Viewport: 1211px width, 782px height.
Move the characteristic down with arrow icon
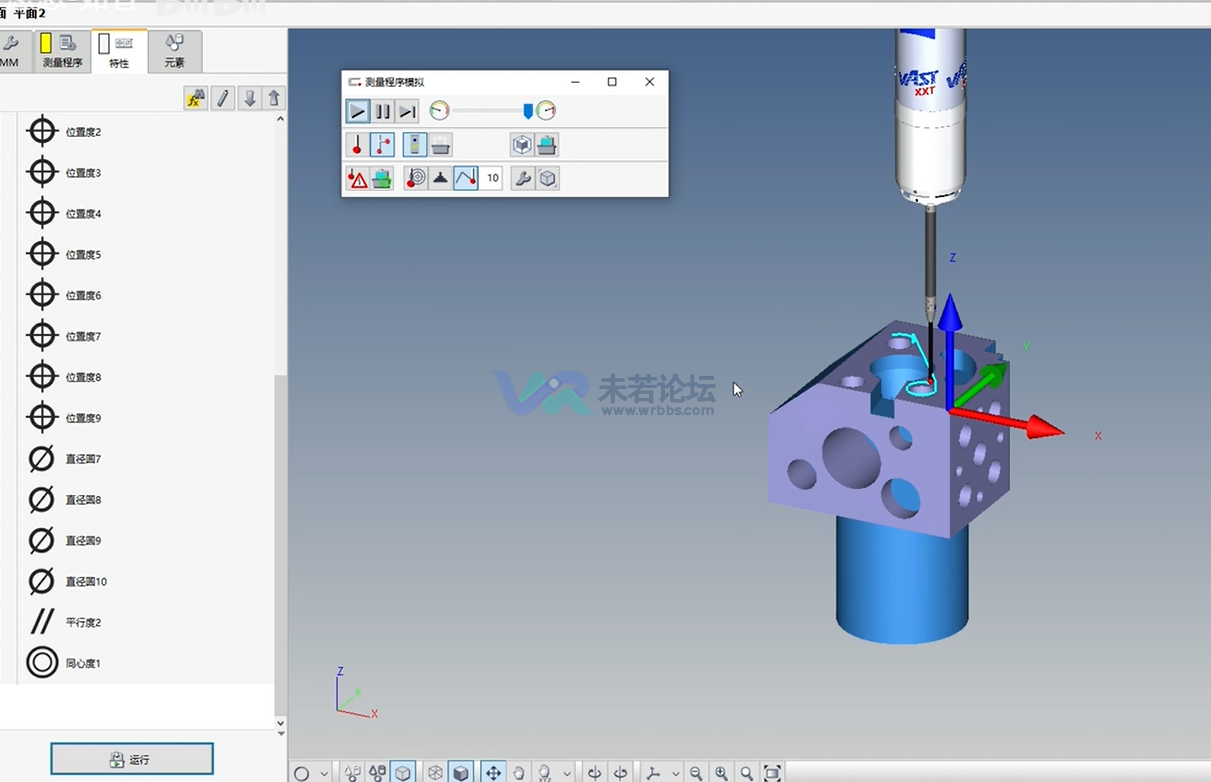tap(250, 98)
